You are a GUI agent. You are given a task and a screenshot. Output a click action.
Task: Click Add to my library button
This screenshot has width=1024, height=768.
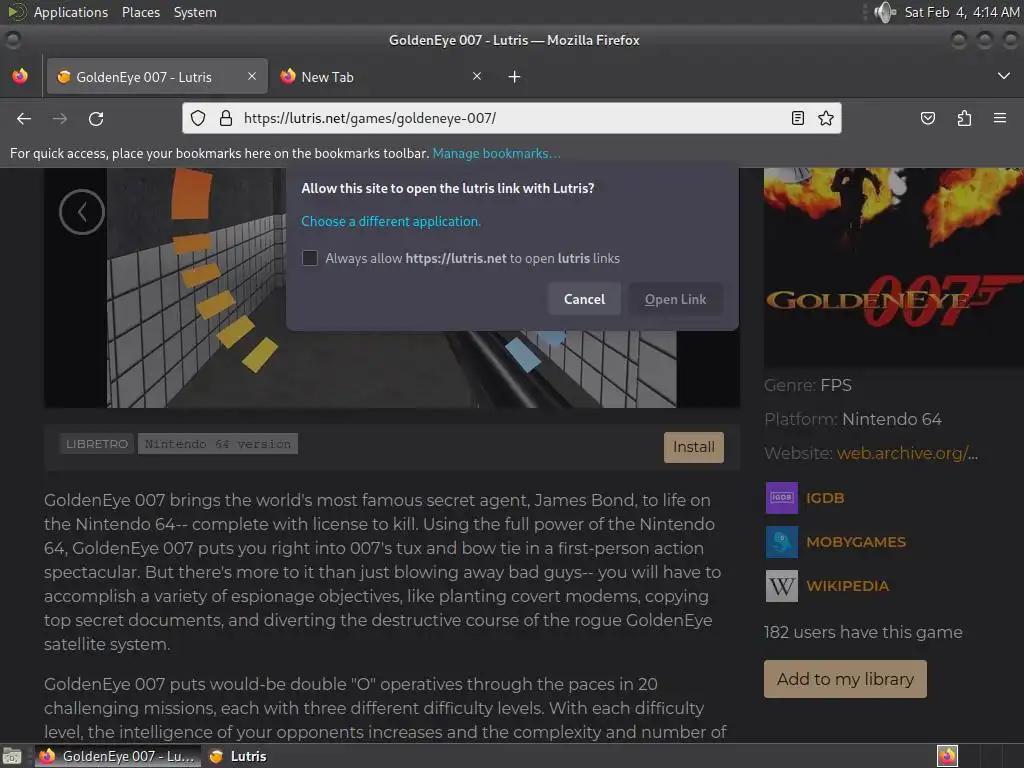click(x=845, y=679)
